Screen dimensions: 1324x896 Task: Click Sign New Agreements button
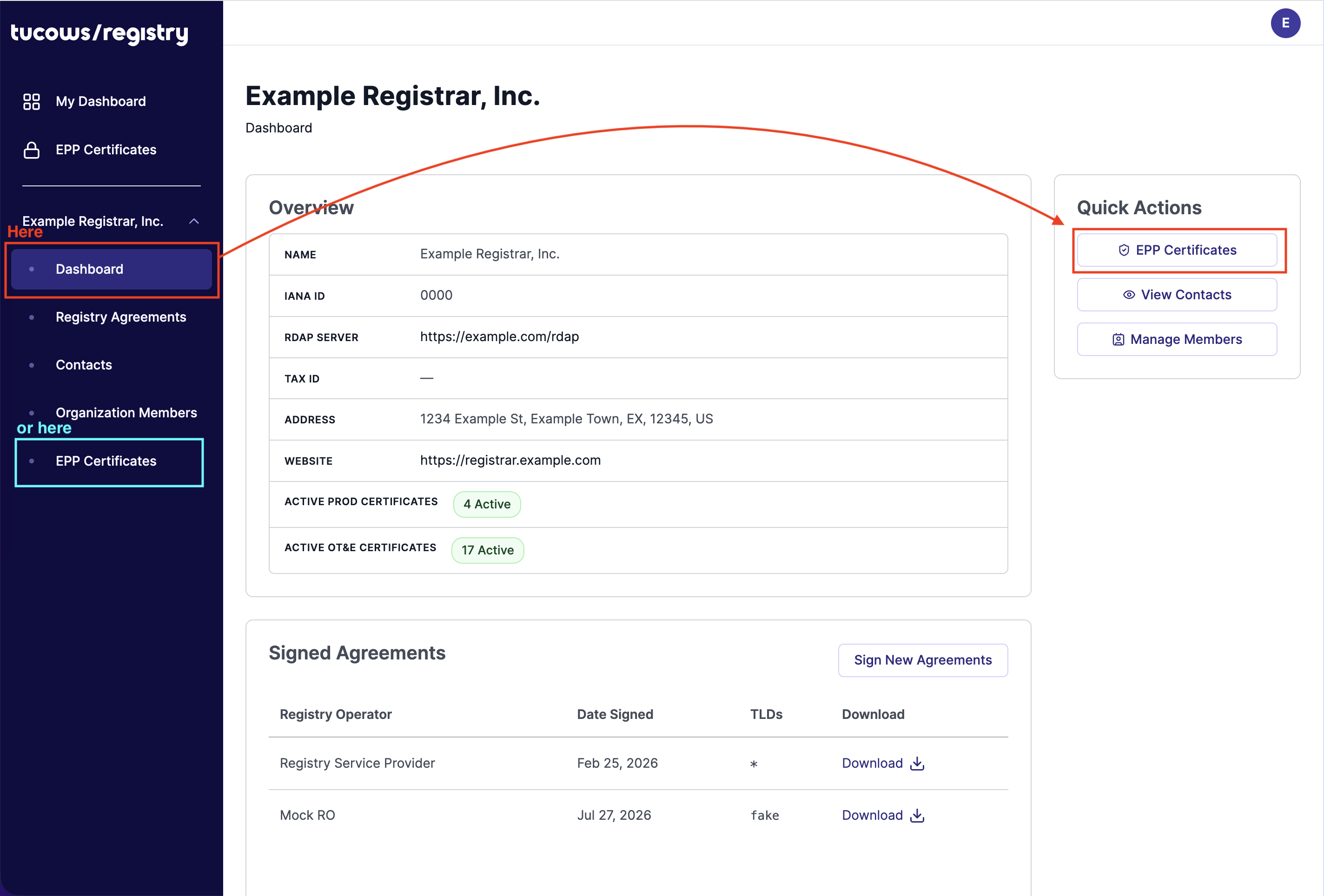point(922,659)
